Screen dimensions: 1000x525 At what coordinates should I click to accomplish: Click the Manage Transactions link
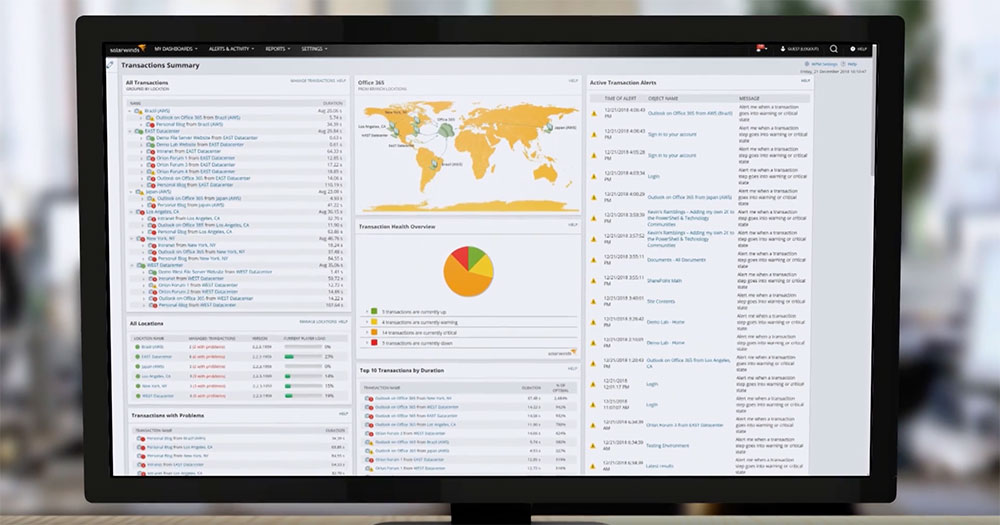(312, 81)
